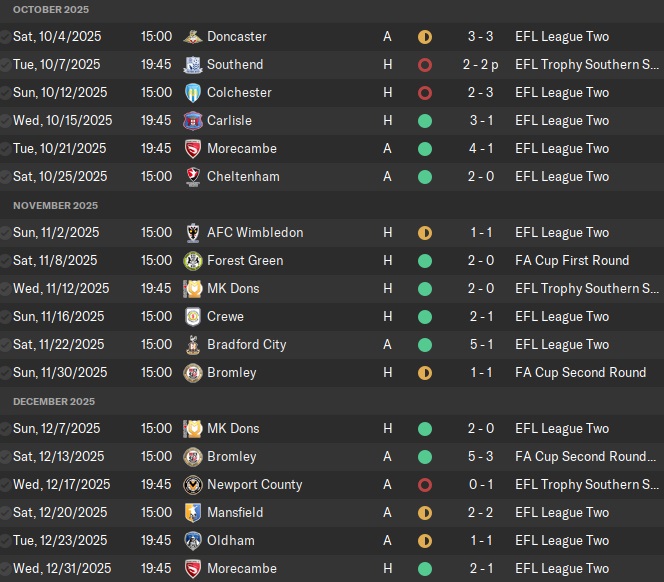This screenshot has width=664, height=582.
Task: Click the Newport County badge icon
Action: (x=192, y=485)
